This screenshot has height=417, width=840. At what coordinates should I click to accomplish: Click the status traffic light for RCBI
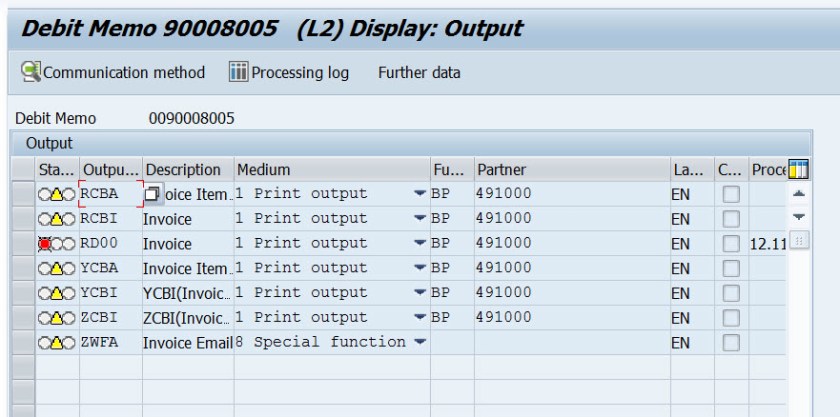click(x=56, y=219)
